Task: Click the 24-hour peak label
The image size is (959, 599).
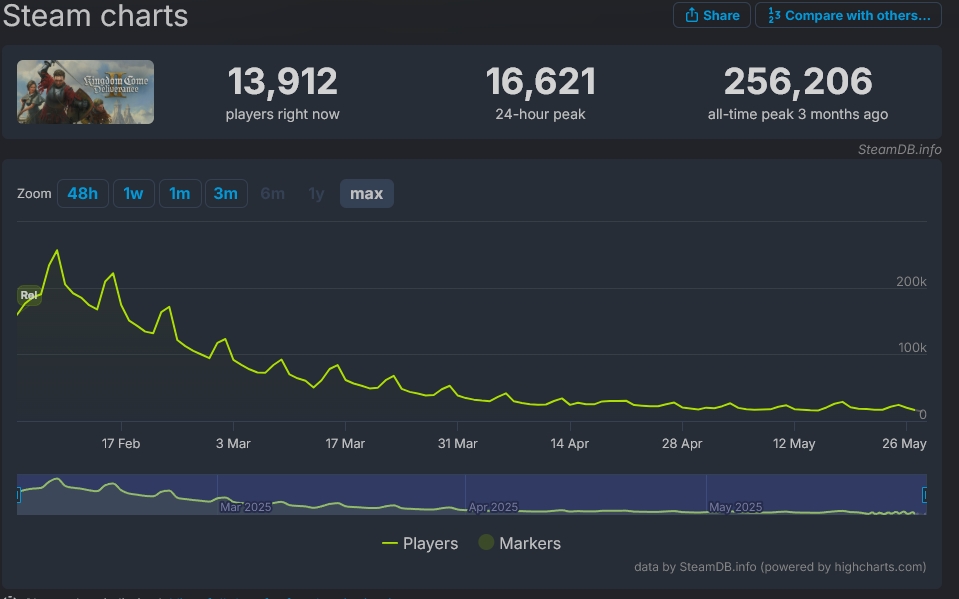Action: pyautogui.click(x=541, y=114)
